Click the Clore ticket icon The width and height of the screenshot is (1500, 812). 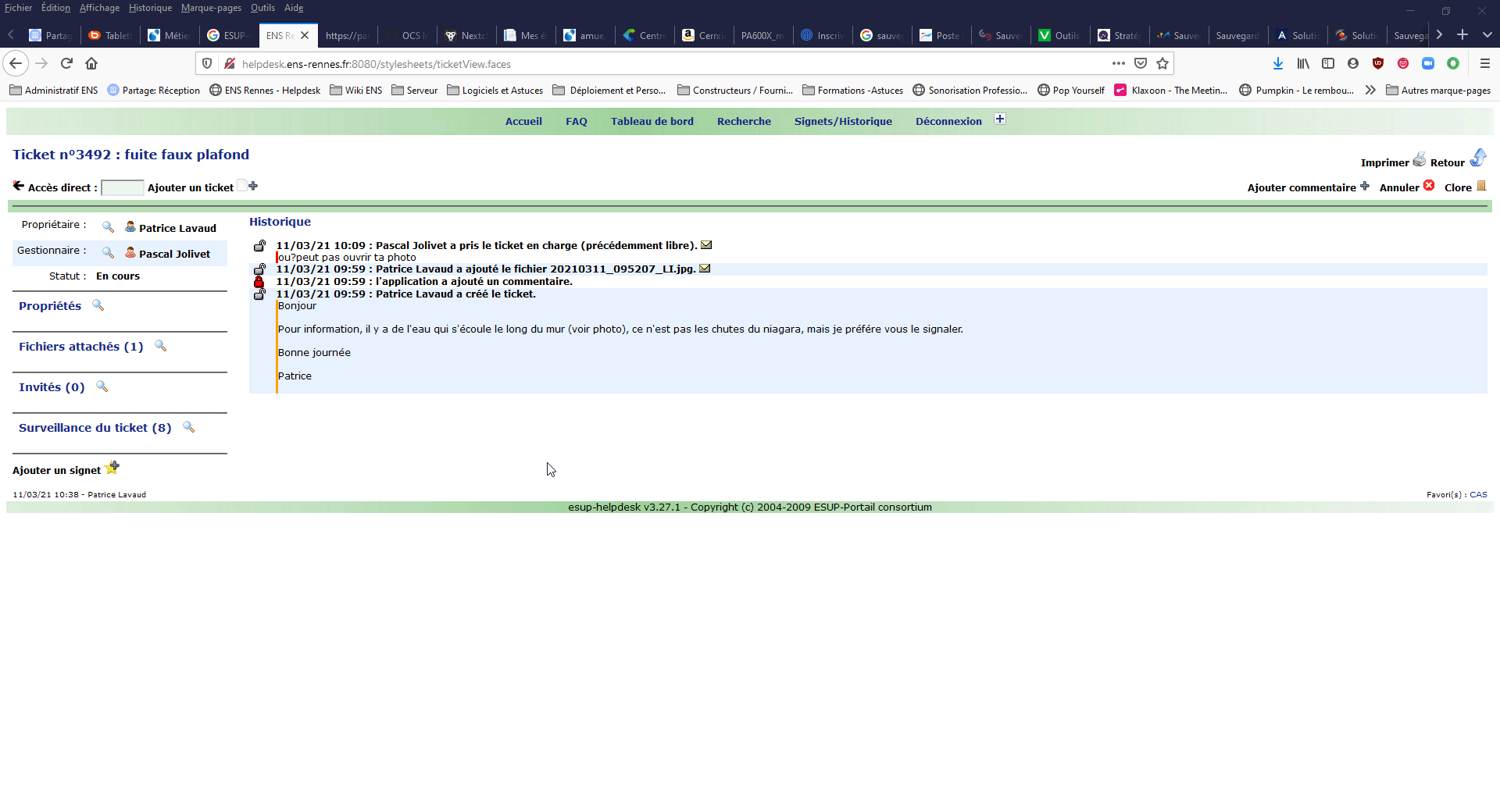(x=1481, y=186)
